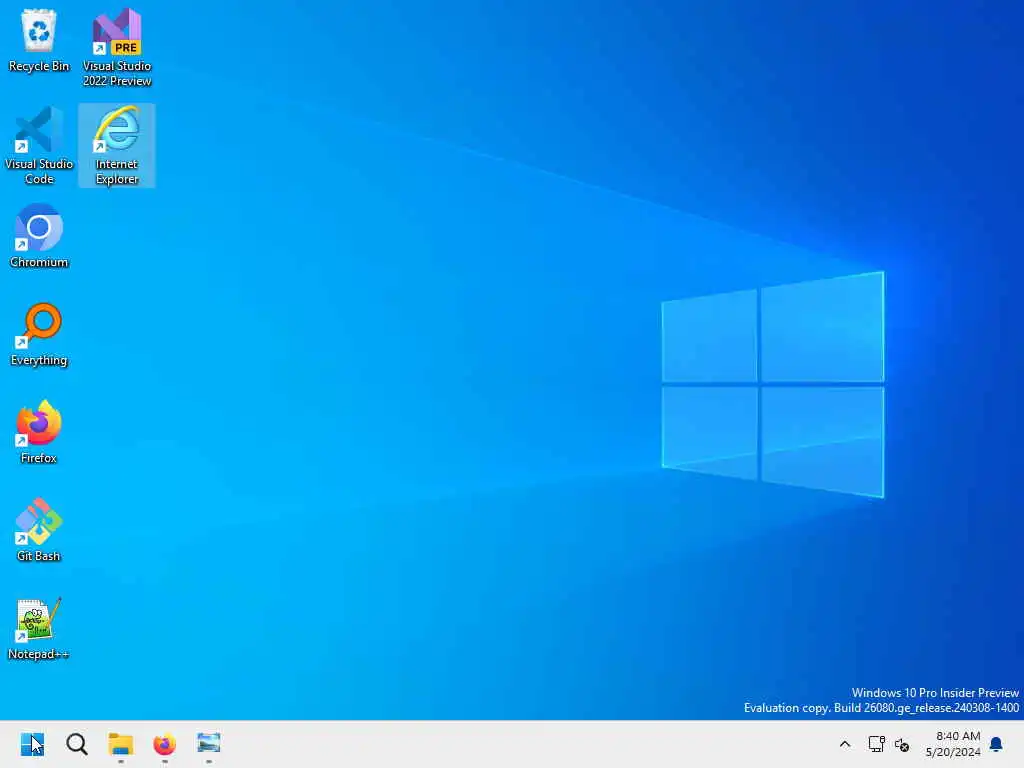Select the Firefox desktop shortcut
1024x768 pixels.
click(39, 432)
